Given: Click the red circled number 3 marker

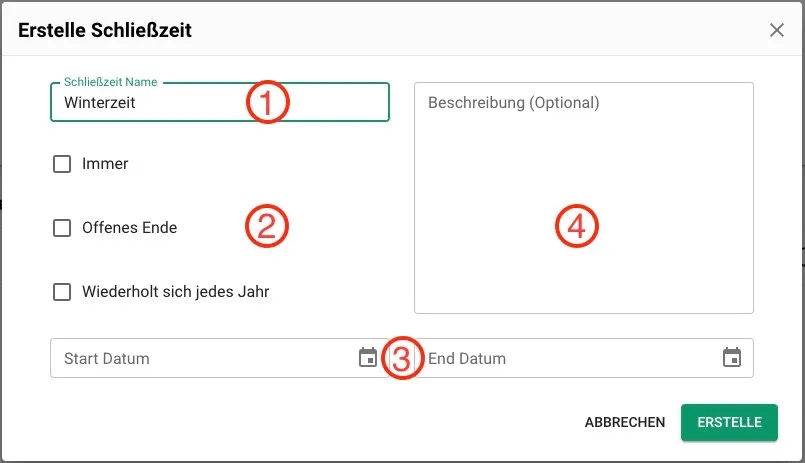Looking at the screenshot, I should (402, 358).
